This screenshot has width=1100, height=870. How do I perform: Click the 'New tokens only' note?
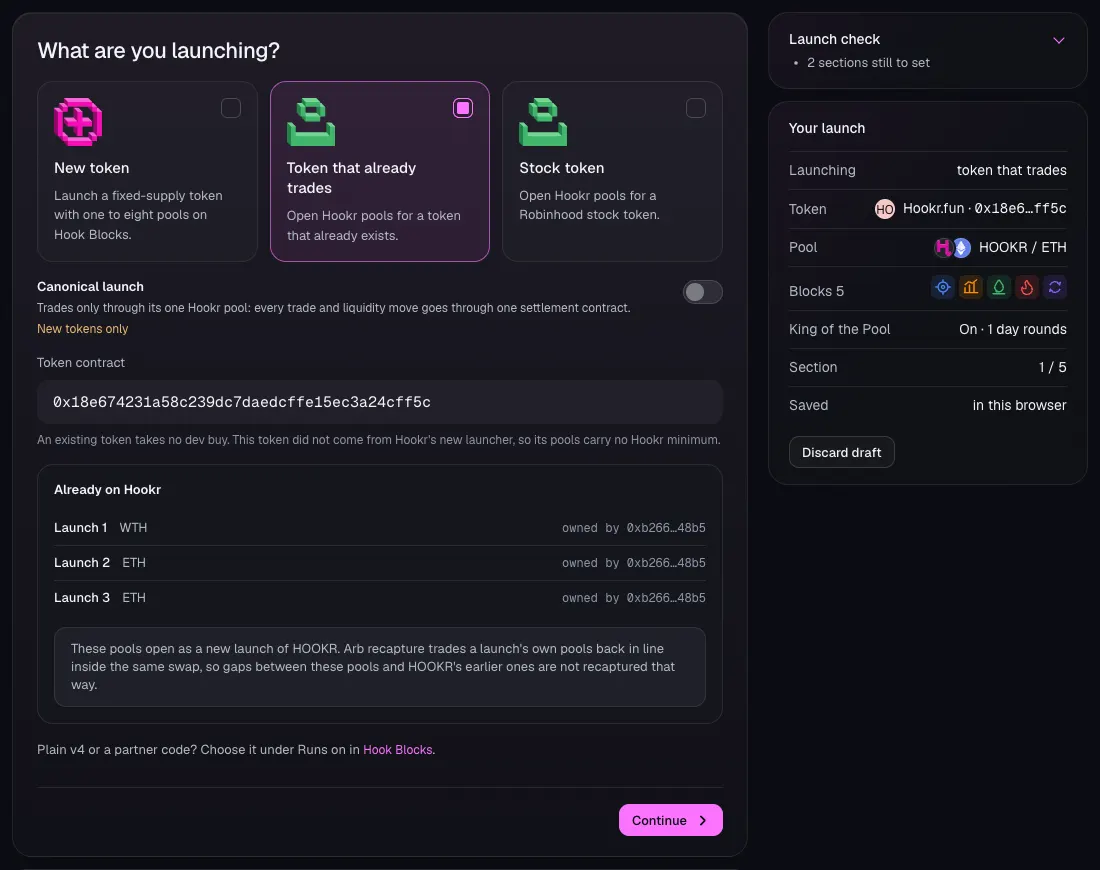point(83,328)
